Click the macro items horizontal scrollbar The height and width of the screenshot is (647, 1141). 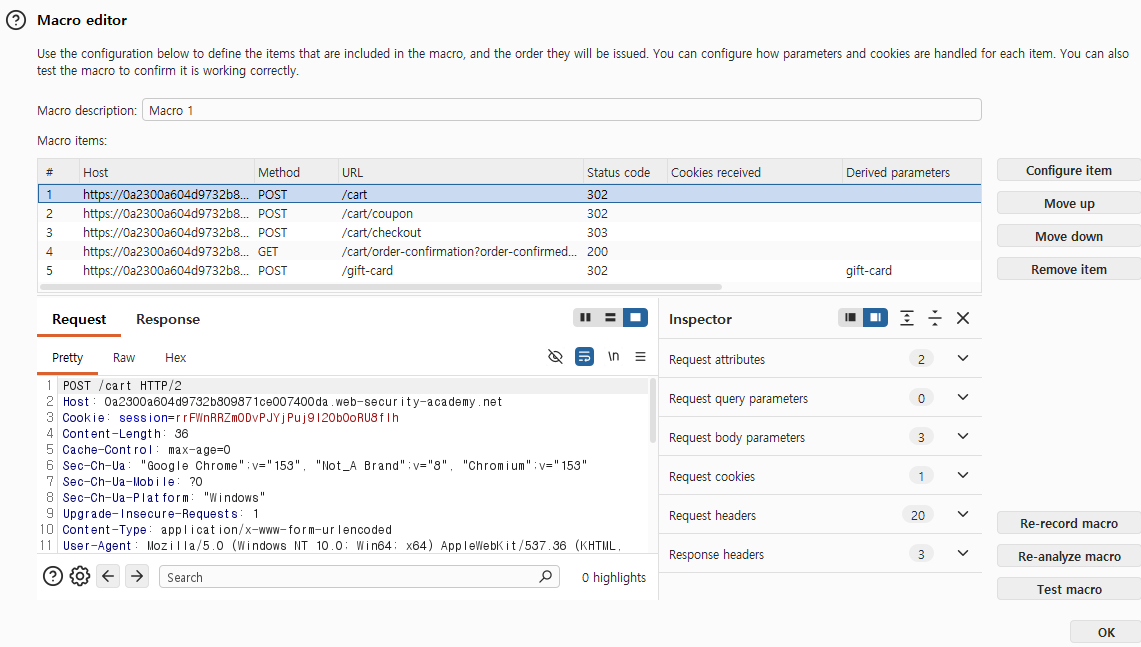pos(381,287)
